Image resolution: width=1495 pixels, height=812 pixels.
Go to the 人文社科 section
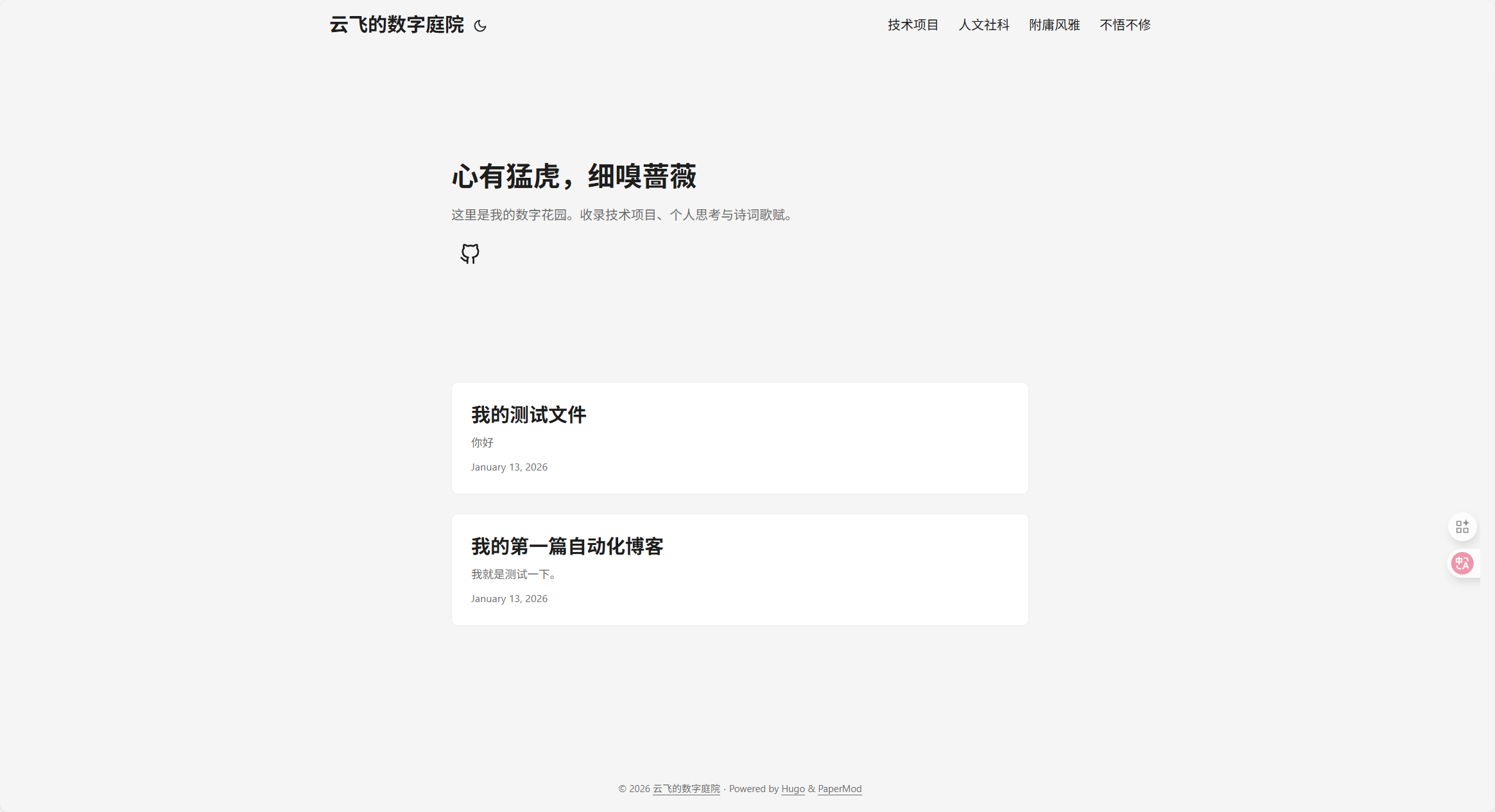click(983, 25)
